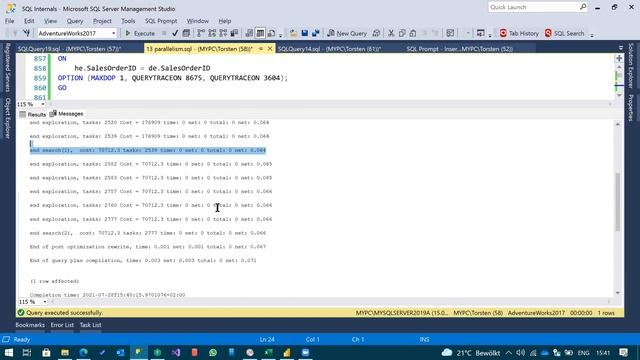Open the Properties side panel
The width and height of the screenshot is (640, 360).
coord(631,108)
